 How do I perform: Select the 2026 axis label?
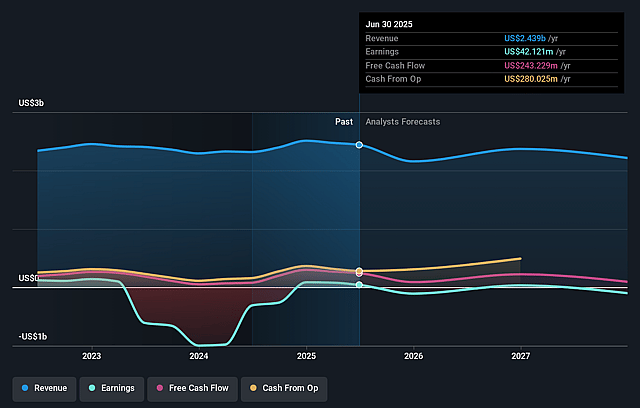(413, 356)
